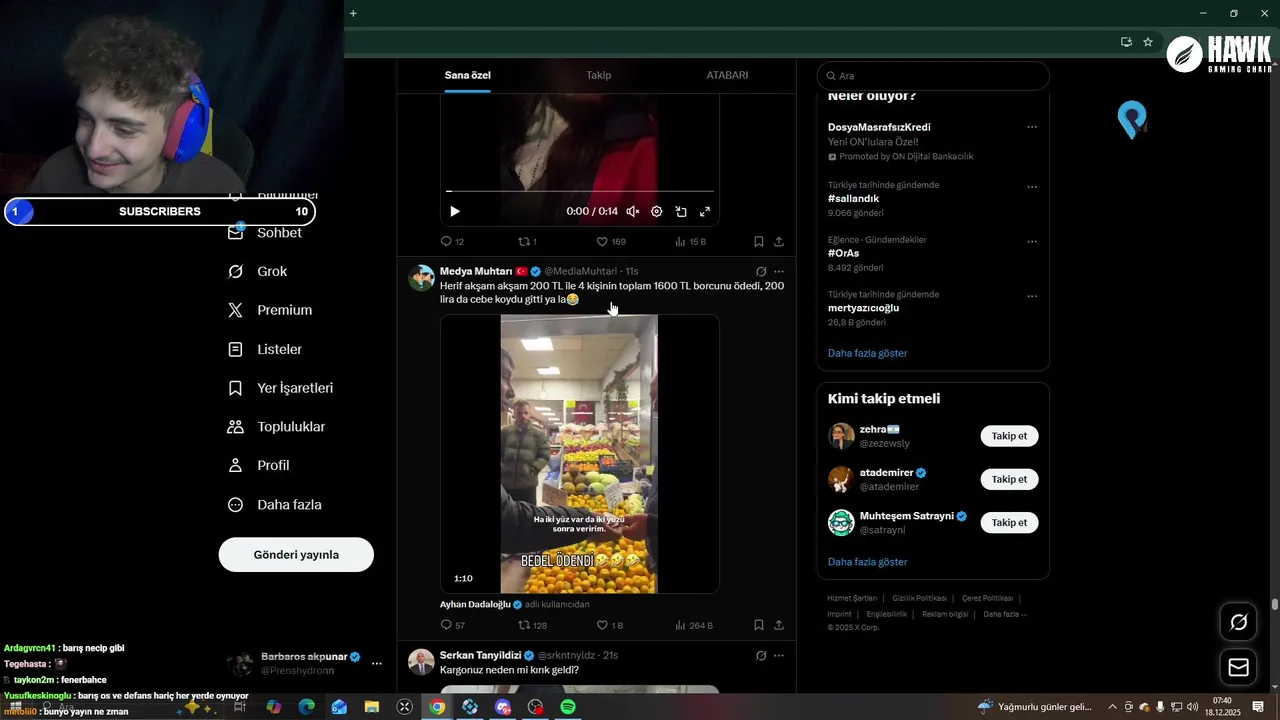Like the Medya Muhtarı post with 1 B likes
1280x720 pixels.
pyautogui.click(x=610, y=625)
